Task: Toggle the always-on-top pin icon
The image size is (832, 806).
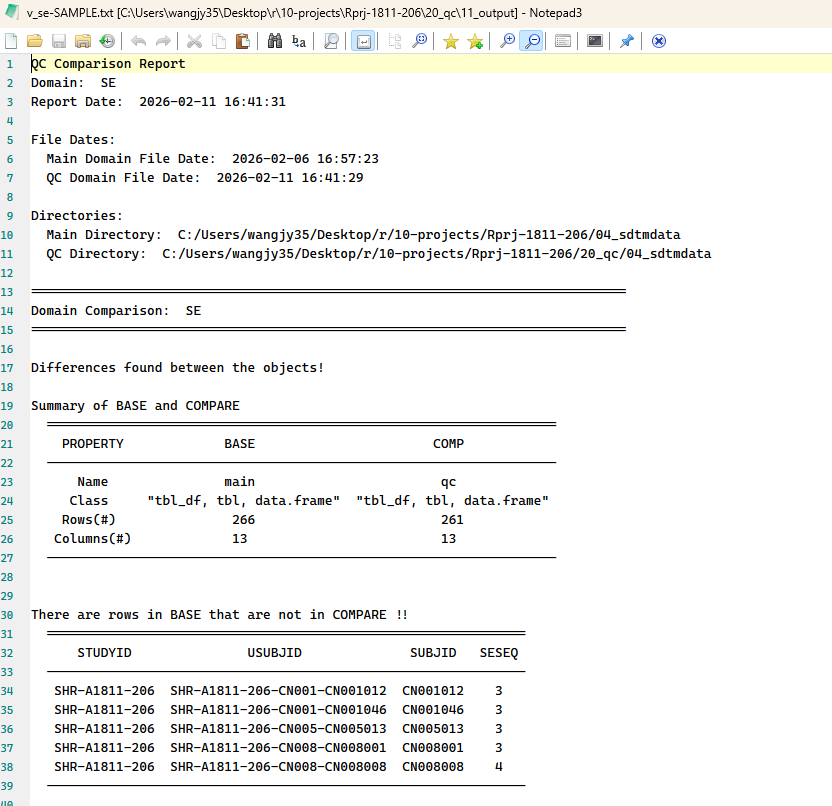Action: [627, 41]
